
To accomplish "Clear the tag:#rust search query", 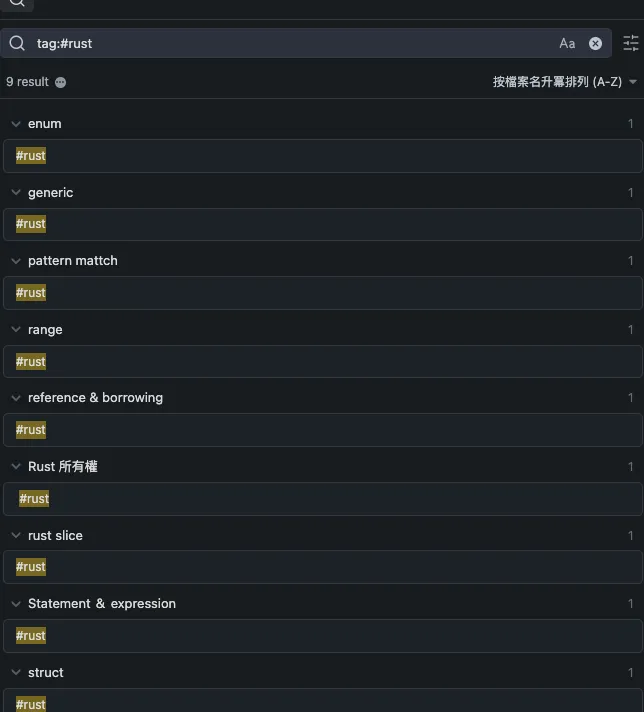I will [x=596, y=43].
